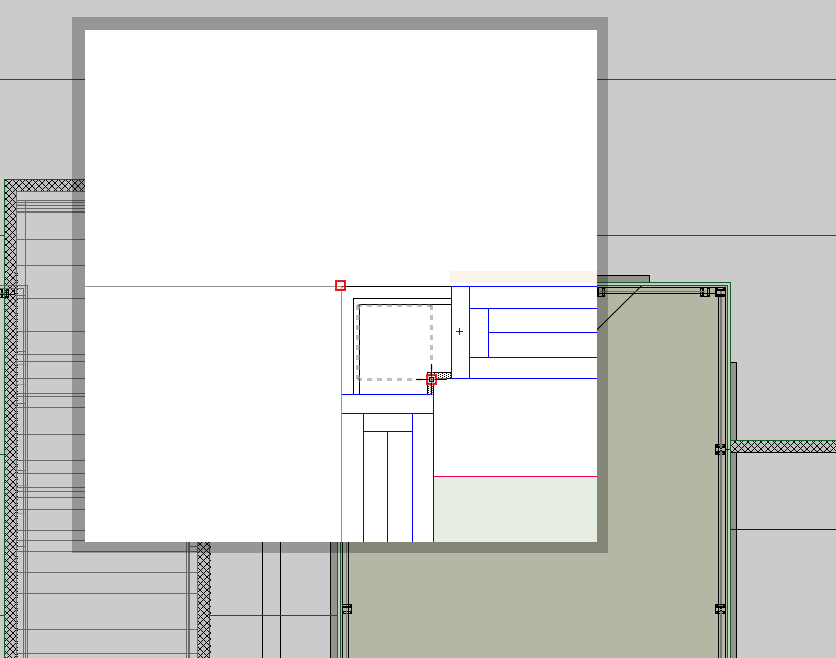Click the red square handle at the detail's top-left corner
The width and height of the screenshot is (836, 658).
pos(340,285)
